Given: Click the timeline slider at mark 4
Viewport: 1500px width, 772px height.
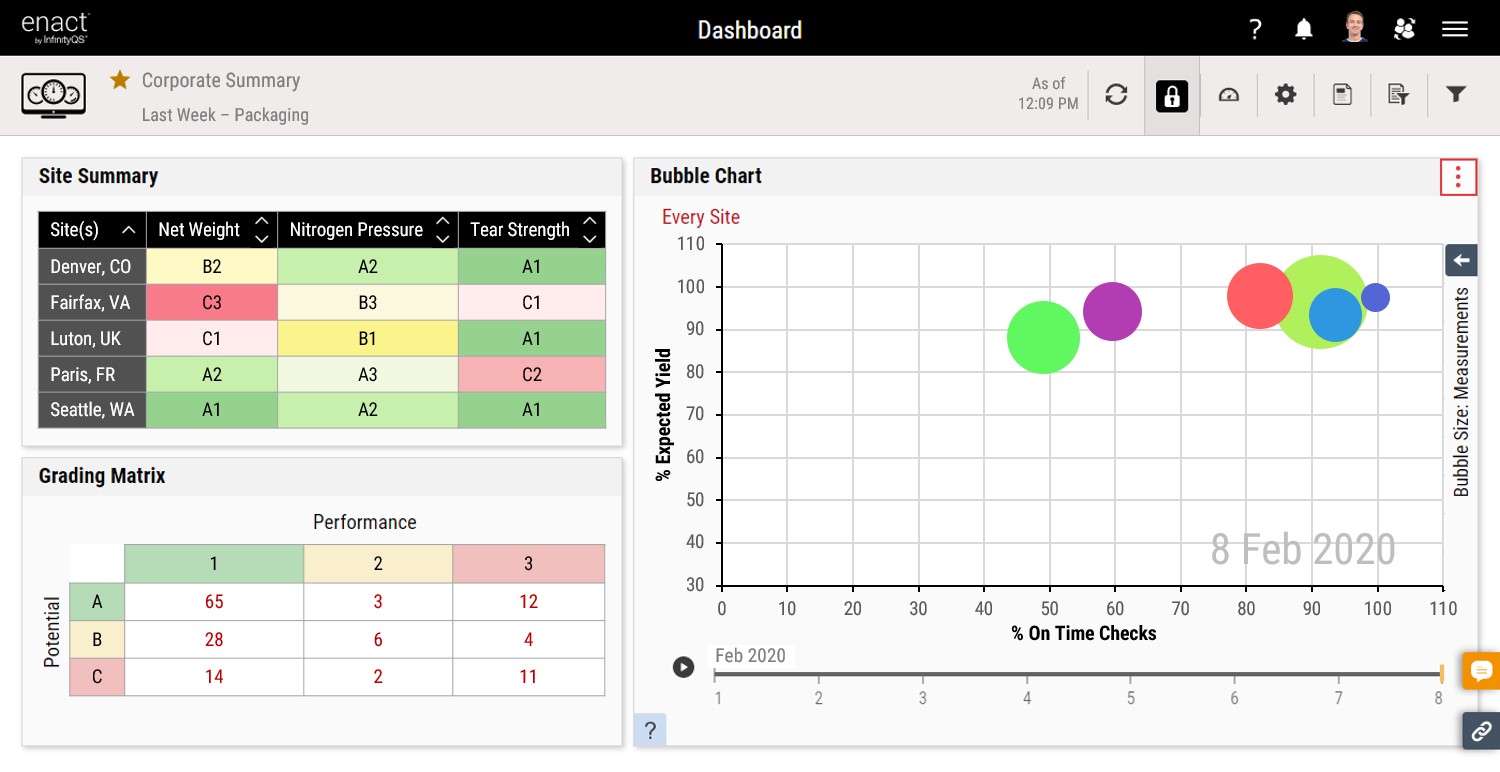Looking at the screenshot, I should pyautogui.click(x=1027, y=675).
